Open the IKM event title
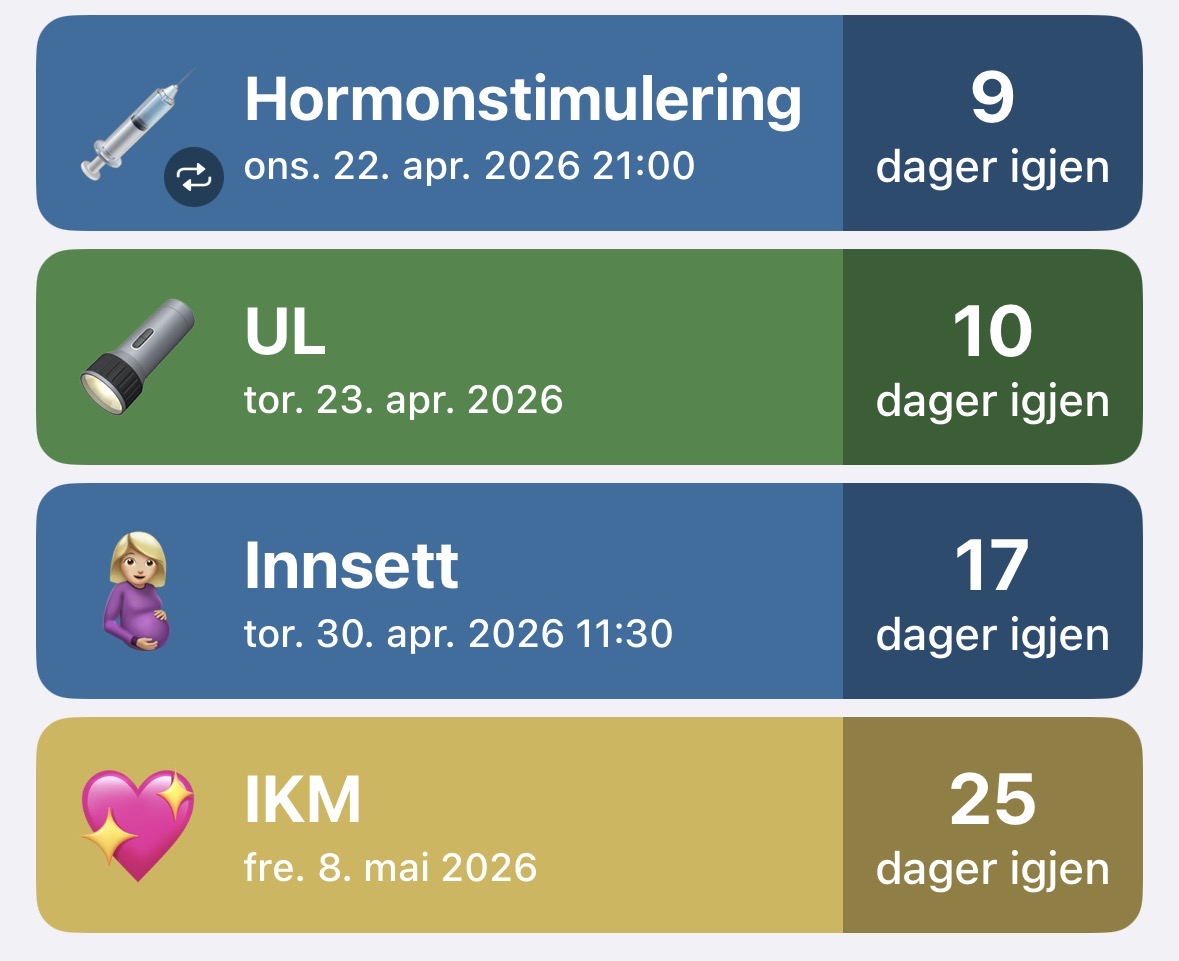This screenshot has height=961, width=1179. tap(302, 802)
